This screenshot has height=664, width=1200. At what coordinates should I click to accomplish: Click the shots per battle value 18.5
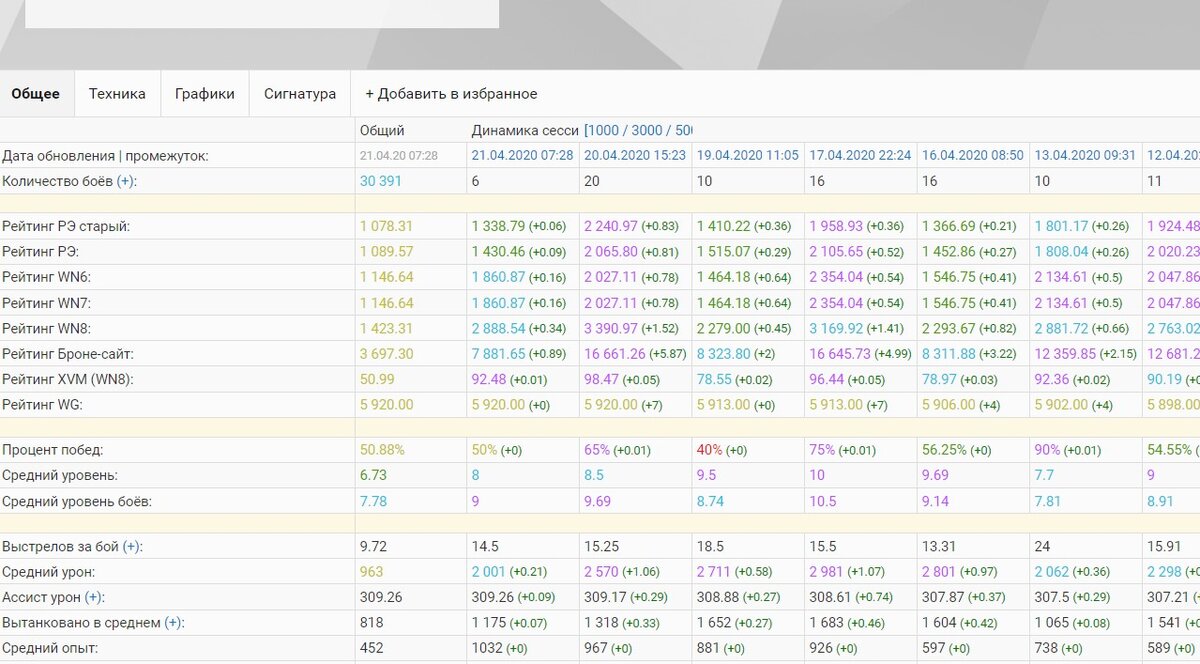pos(710,547)
